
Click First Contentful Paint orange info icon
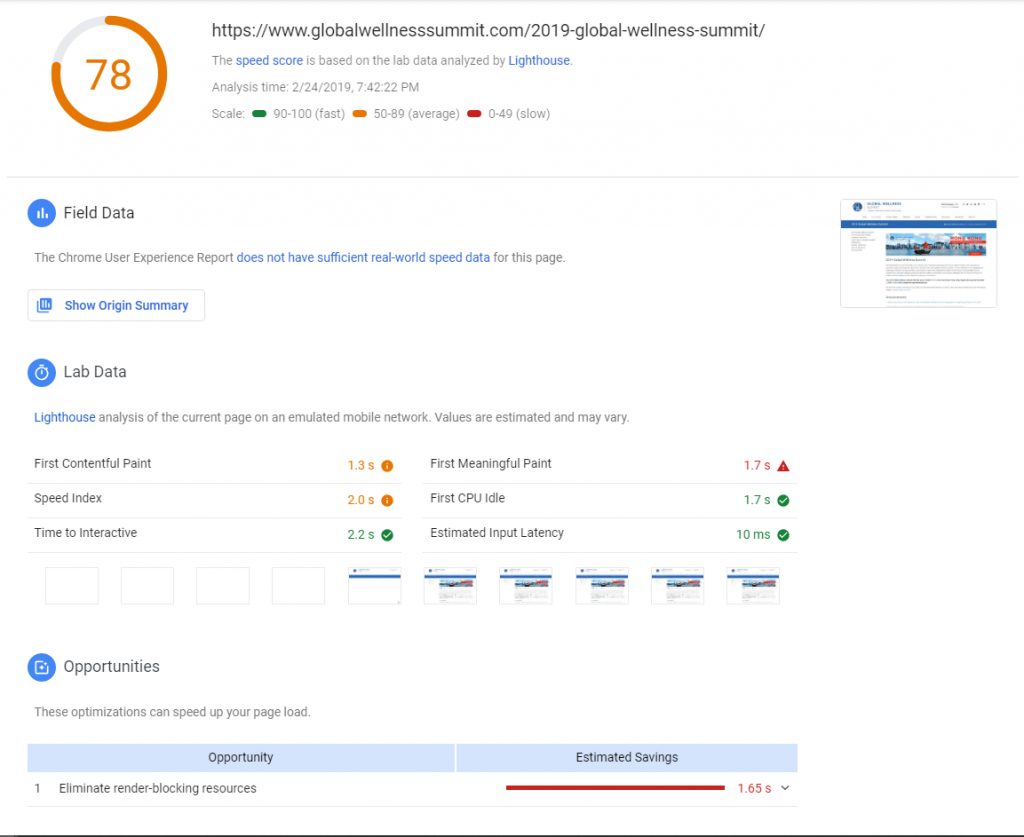point(387,466)
